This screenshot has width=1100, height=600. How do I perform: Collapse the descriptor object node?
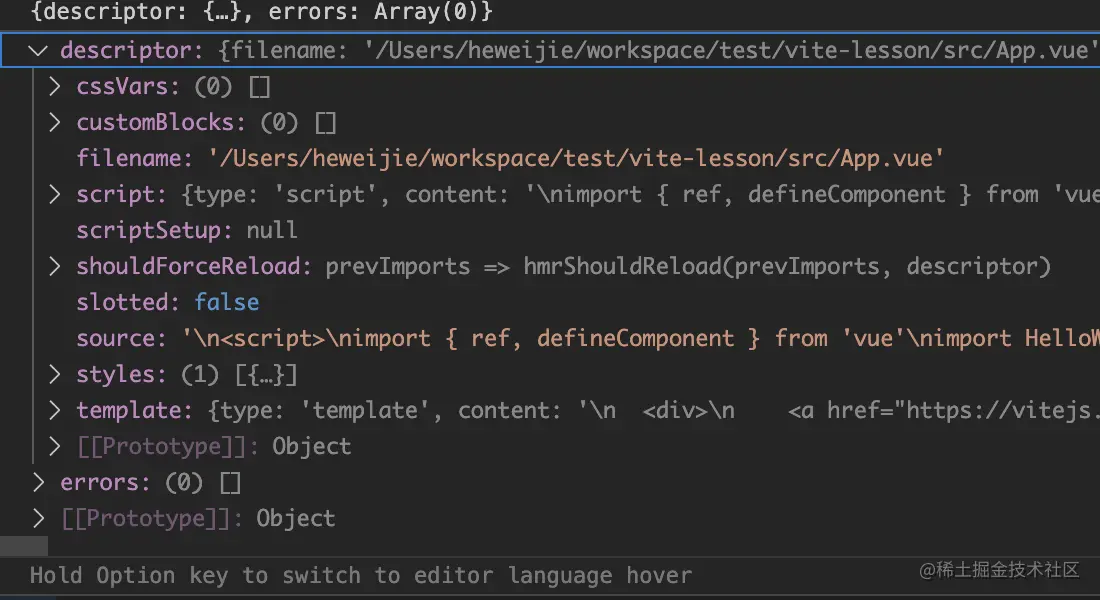[38, 51]
